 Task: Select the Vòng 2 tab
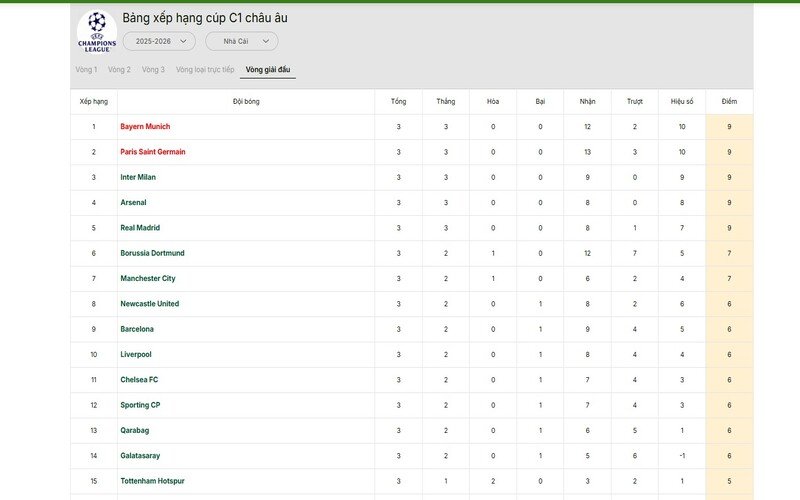point(119,70)
